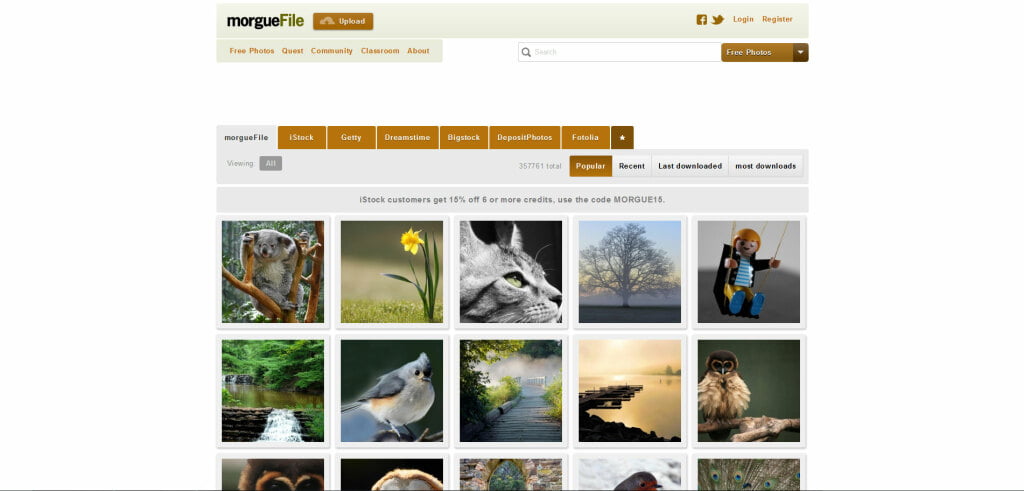
Task: Open the koala photo thumbnail
Action: point(273,272)
